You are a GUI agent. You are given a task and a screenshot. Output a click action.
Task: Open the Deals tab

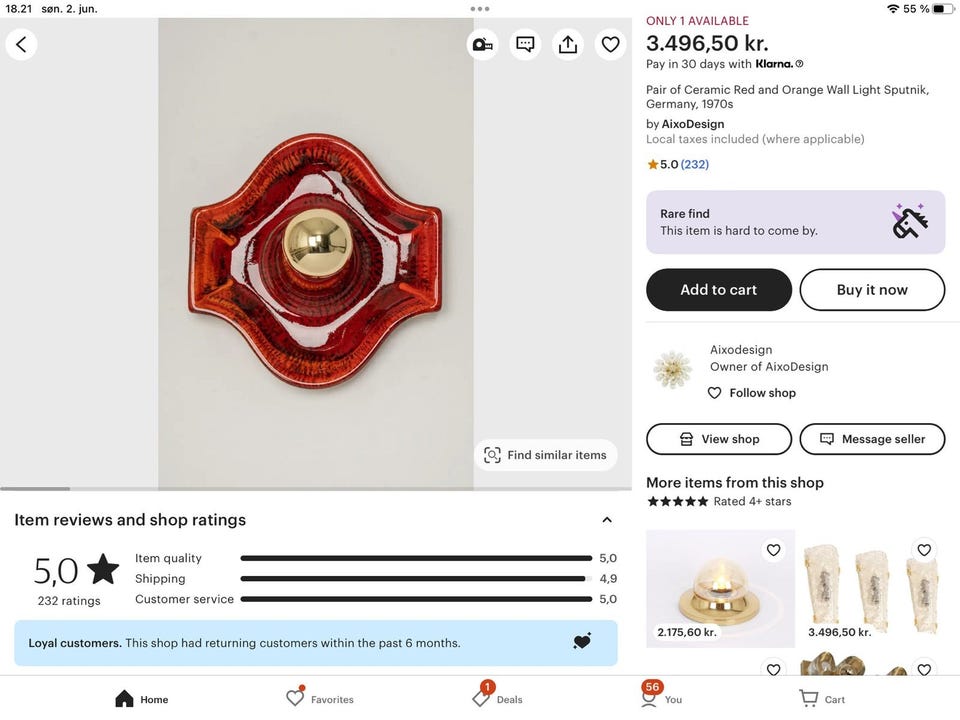(482, 698)
